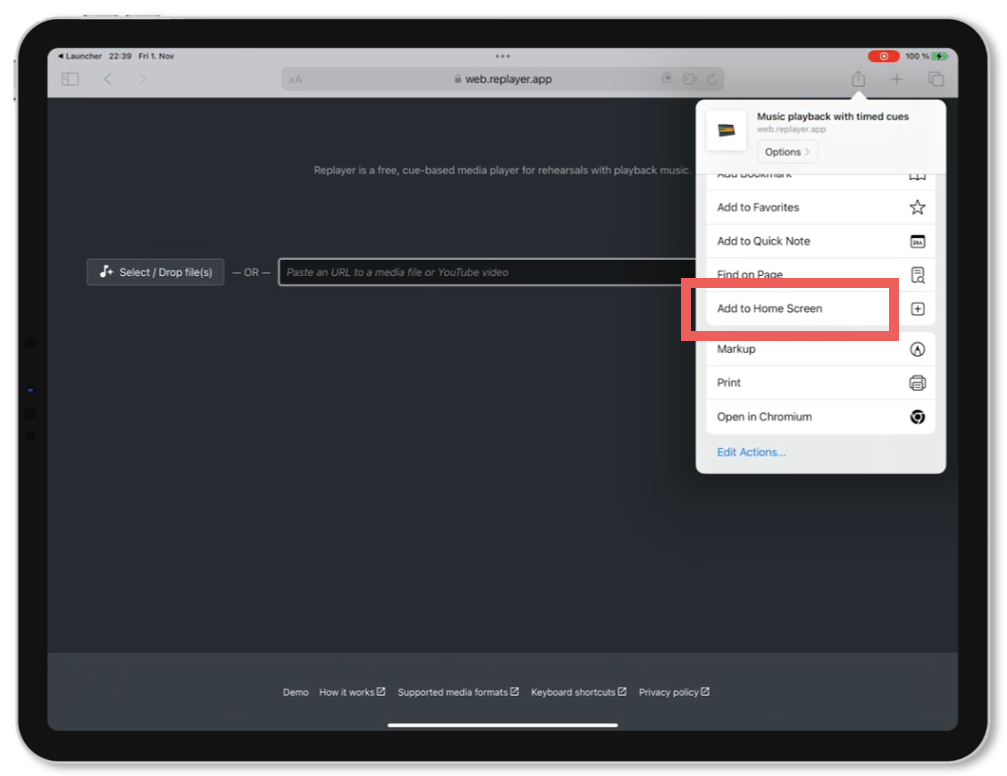1007x776 pixels.
Task: Open the extensions icon in address bar
Action: (x=690, y=79)
